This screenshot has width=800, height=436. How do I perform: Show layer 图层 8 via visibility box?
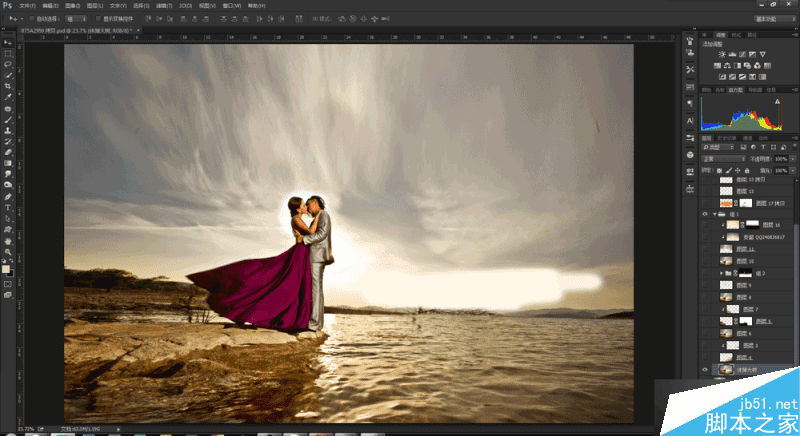tap(705, 297)
